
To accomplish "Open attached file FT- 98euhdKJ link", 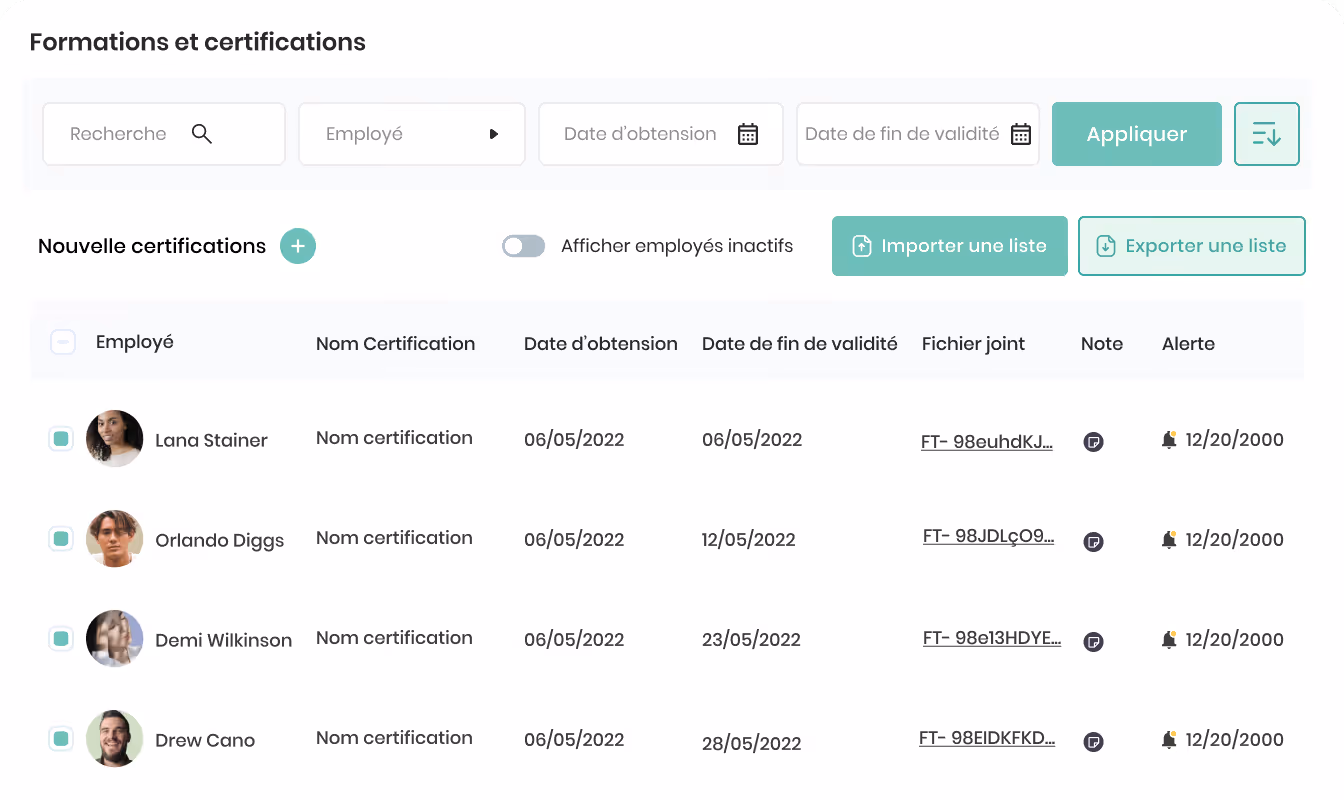I will 987,442.
